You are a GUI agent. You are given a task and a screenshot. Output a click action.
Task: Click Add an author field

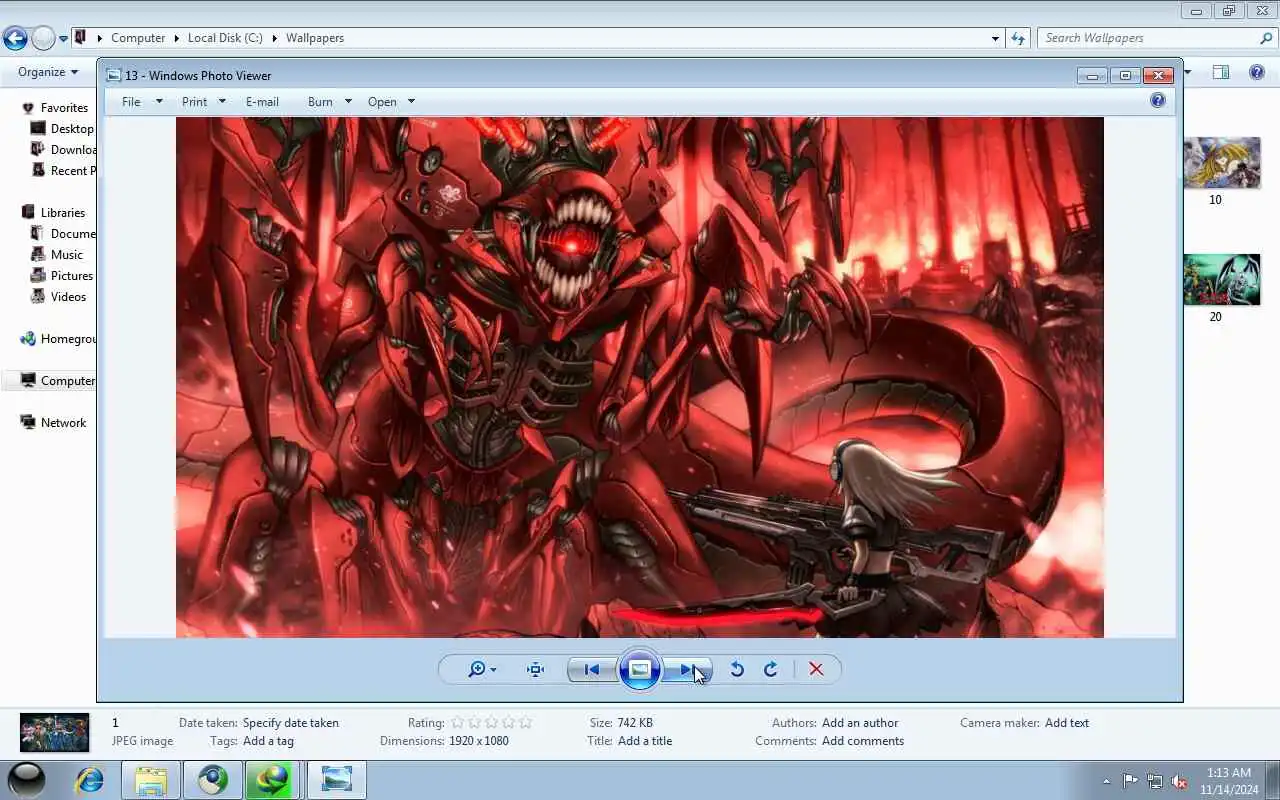860,722
